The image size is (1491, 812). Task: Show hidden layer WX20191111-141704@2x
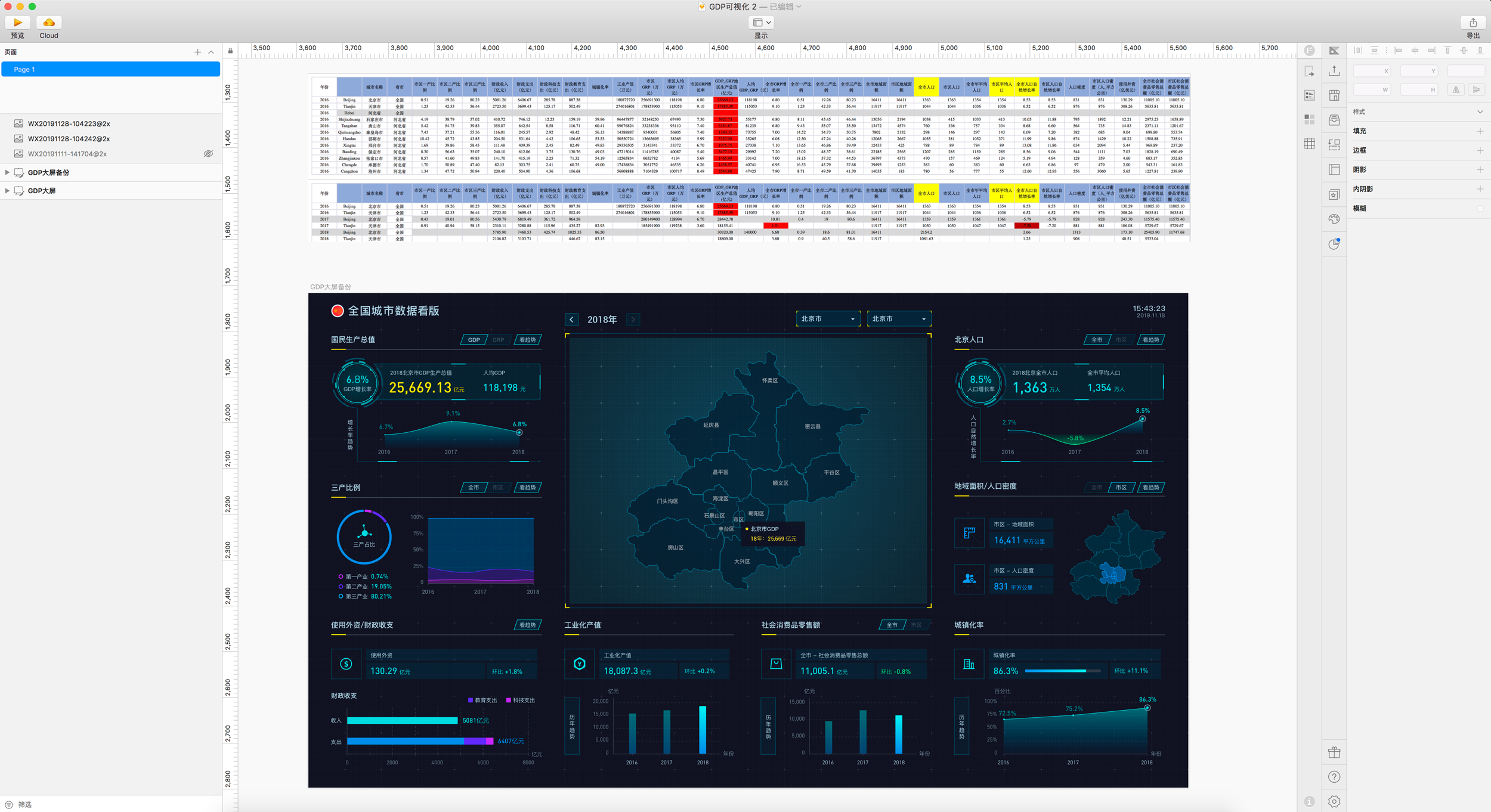pyautogui.click(x=208, y=154)
